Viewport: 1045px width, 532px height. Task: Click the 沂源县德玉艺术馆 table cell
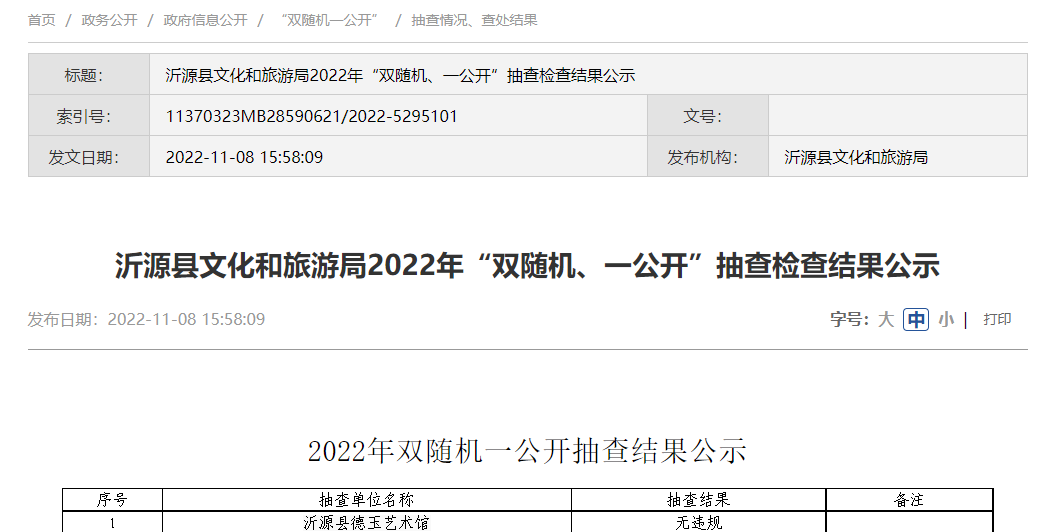366,522
